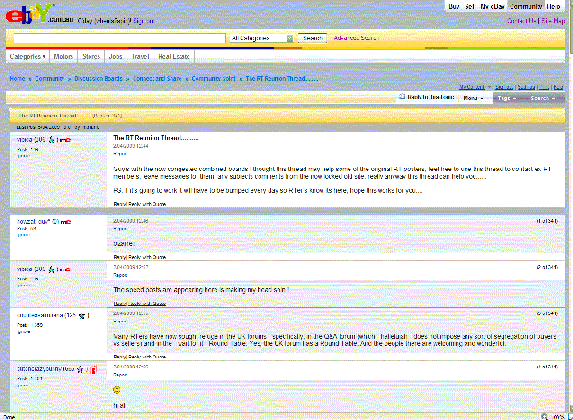Click the Reply link under the first post
573x420 pixels.
pos(119,204)
